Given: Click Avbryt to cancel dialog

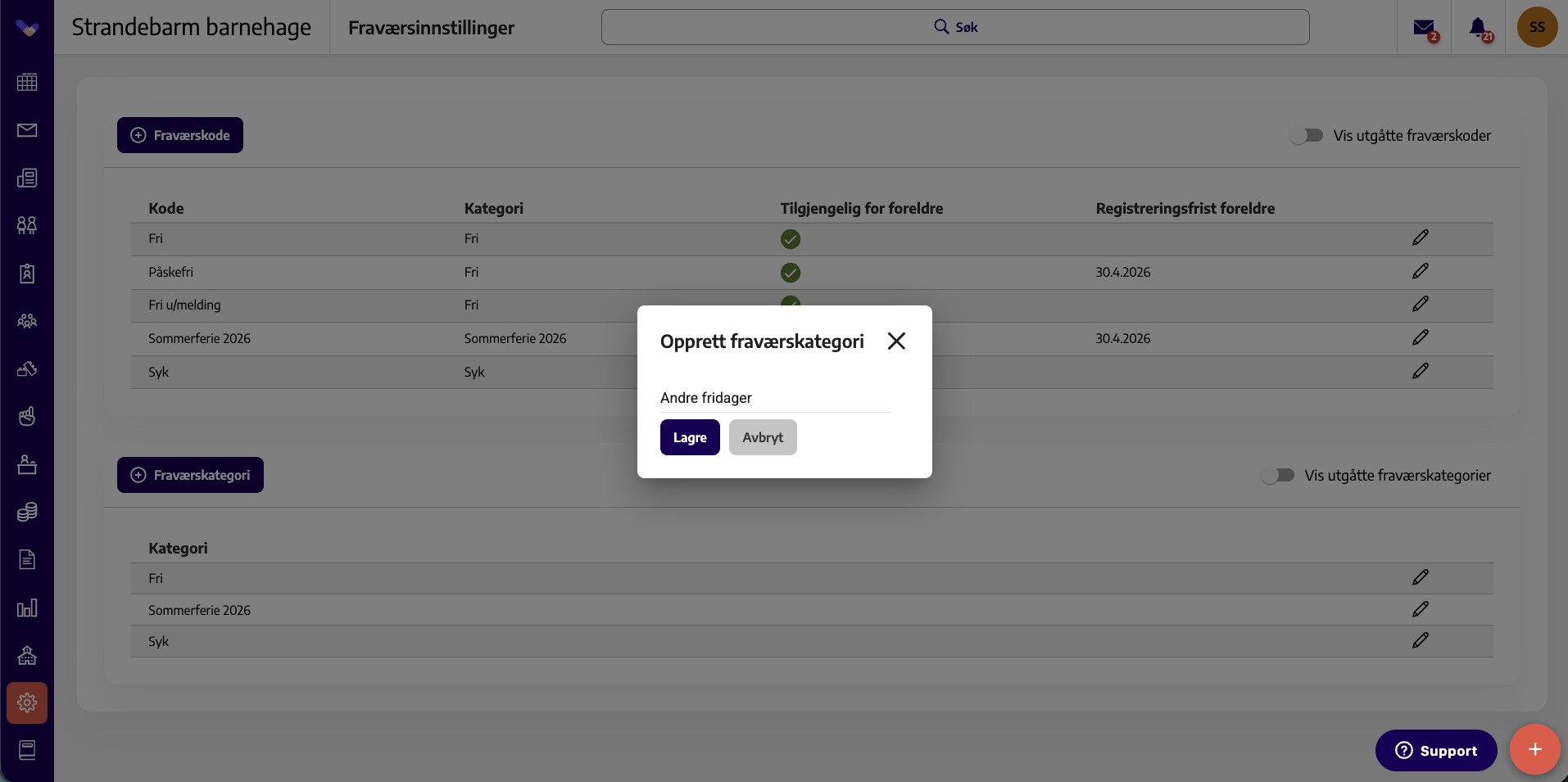Looking at the screenshot, I should (763, 437).
